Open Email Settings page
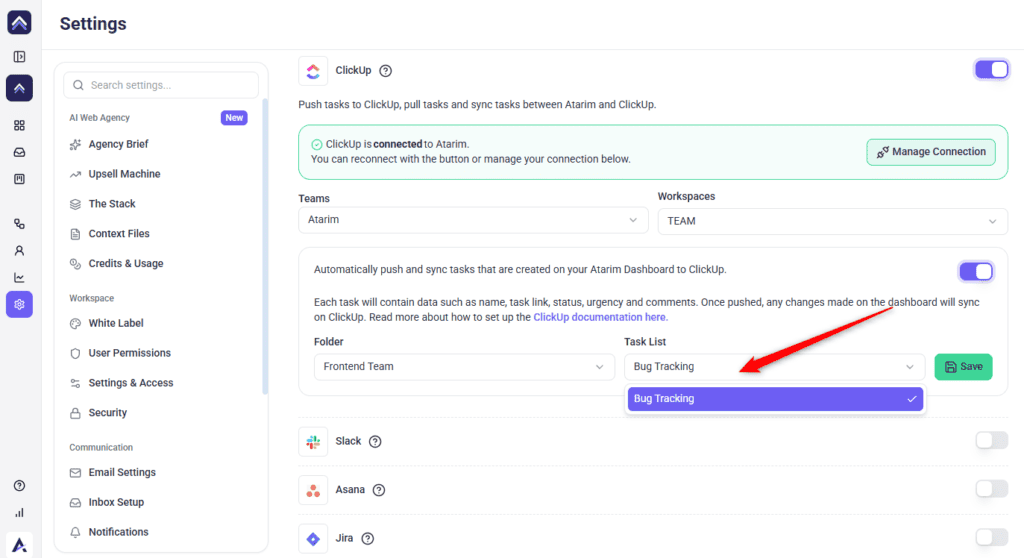 point(122,472)
